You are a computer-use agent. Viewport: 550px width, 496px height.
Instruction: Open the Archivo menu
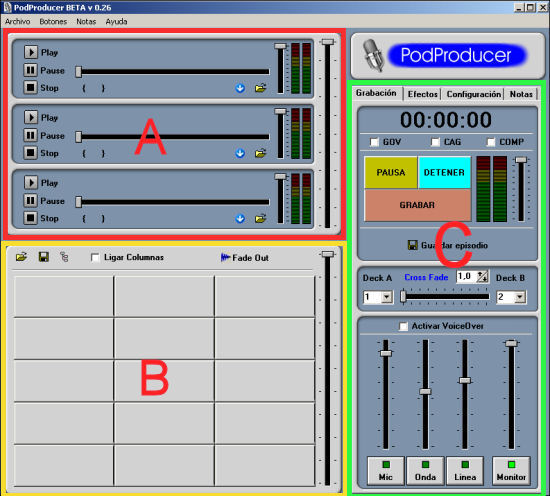(17, 21)
